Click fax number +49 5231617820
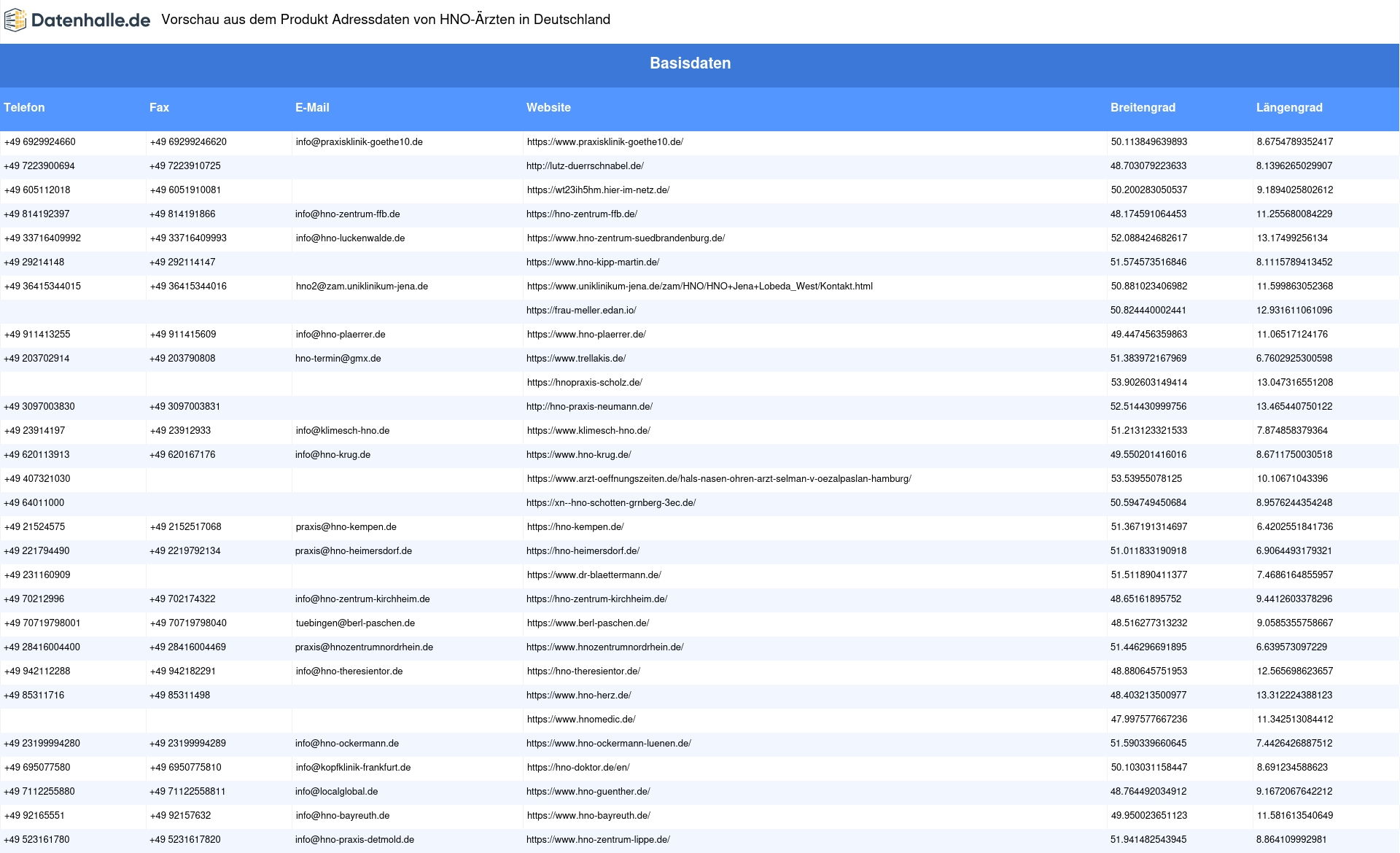 (x=185, y=840)
